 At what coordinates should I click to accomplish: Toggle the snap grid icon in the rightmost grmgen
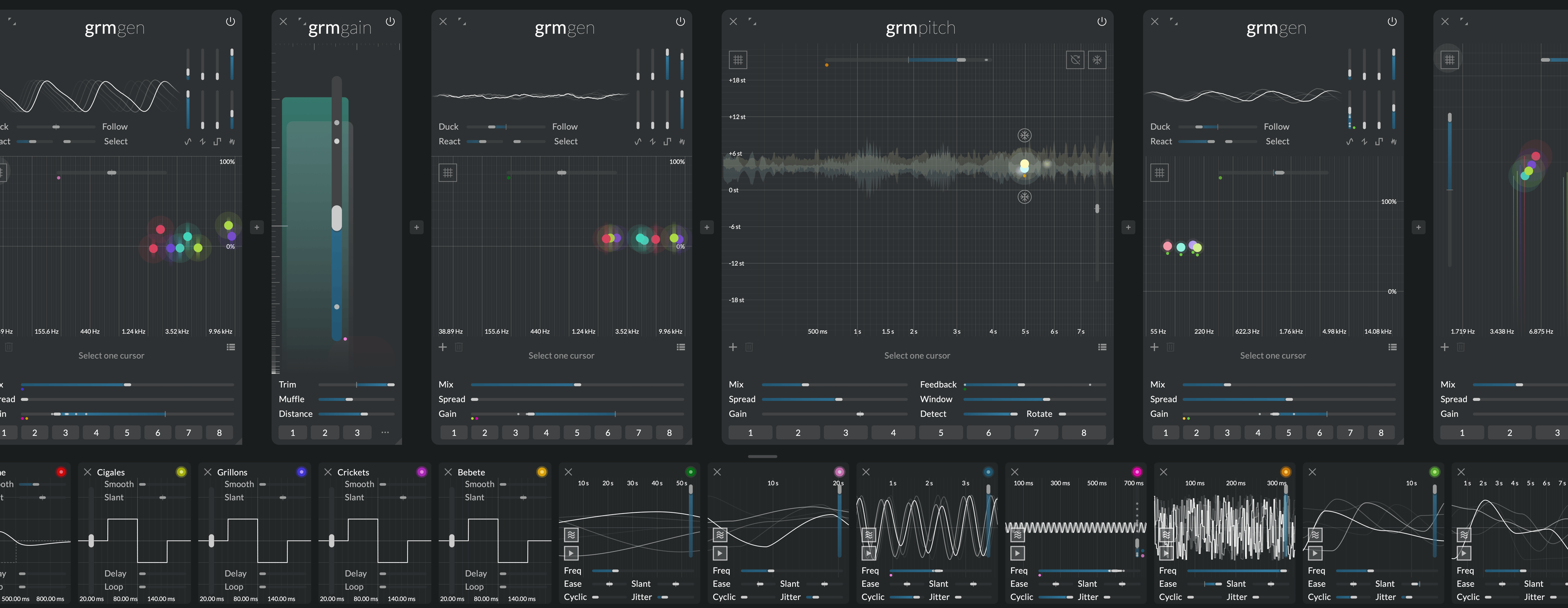point(1450,59)
